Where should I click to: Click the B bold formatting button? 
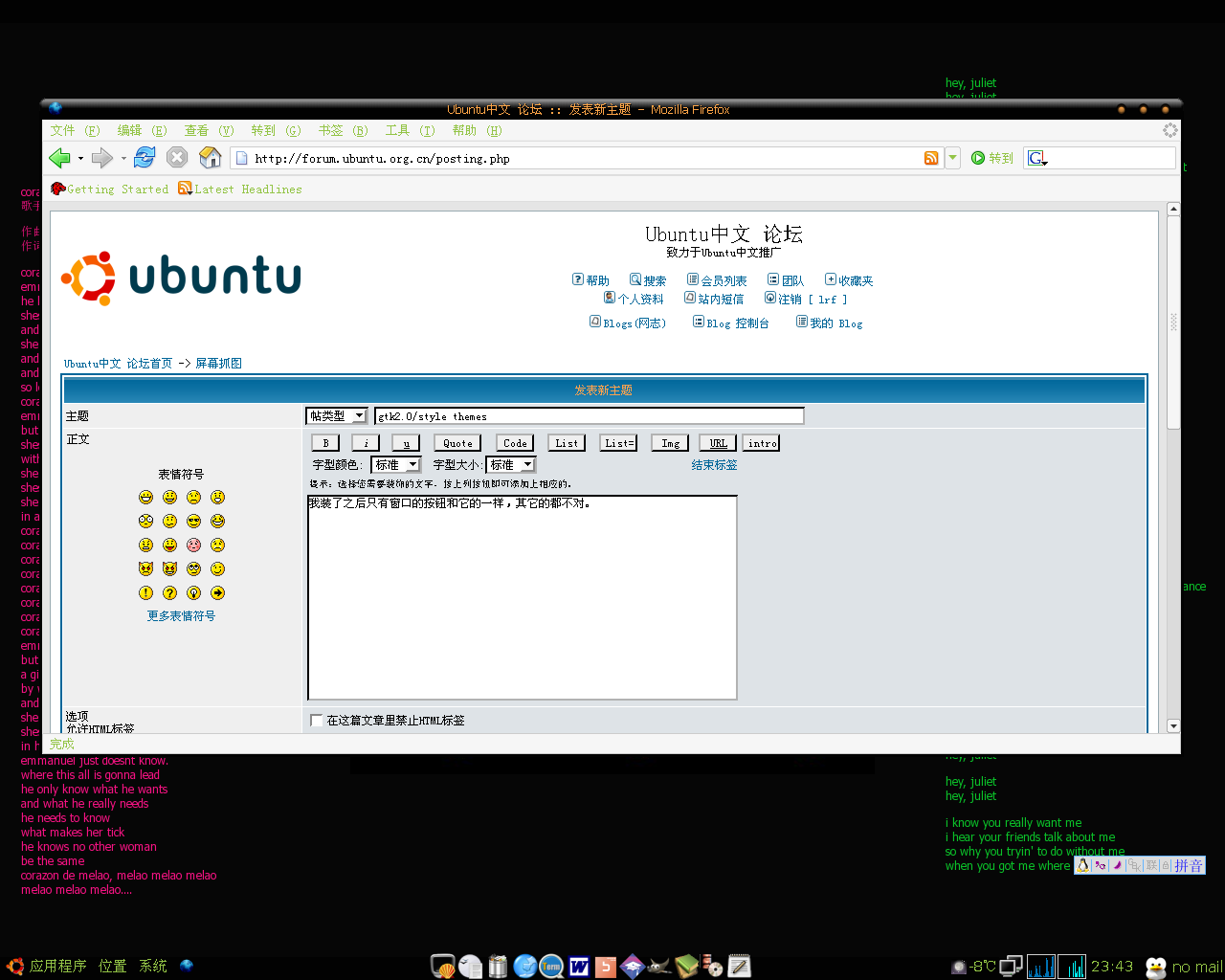pos(325,443)
